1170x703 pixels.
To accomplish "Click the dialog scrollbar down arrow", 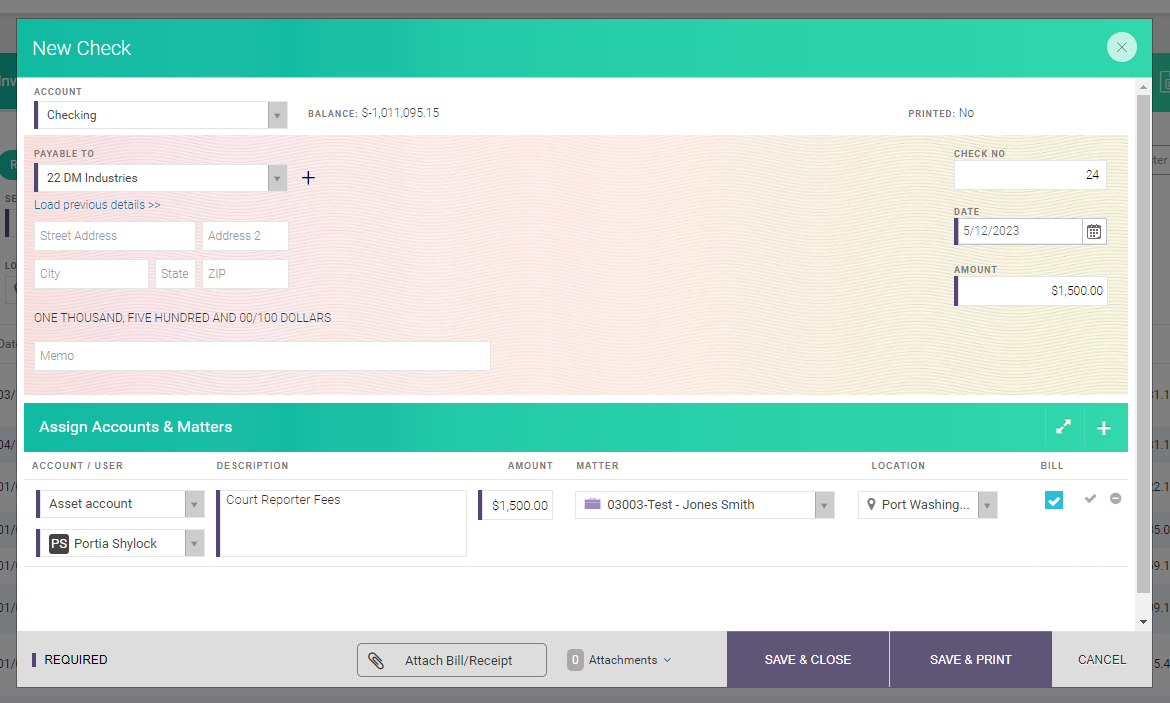I will [1143, 622].
